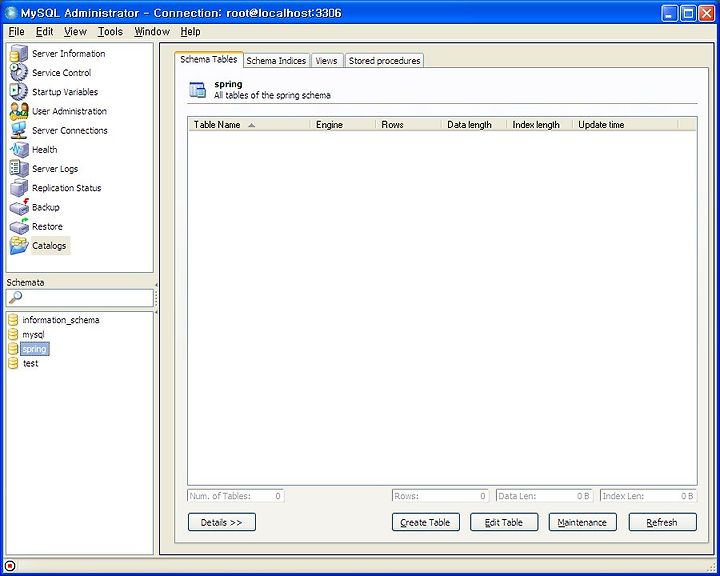Open Catalogs label in sidebar

pos(49,245)
